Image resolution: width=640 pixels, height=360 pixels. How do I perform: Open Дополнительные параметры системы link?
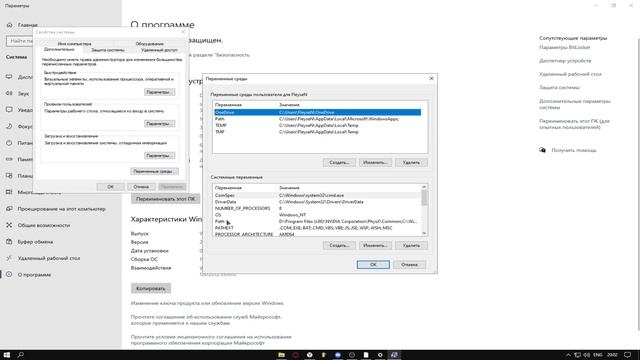click(574, 104)
